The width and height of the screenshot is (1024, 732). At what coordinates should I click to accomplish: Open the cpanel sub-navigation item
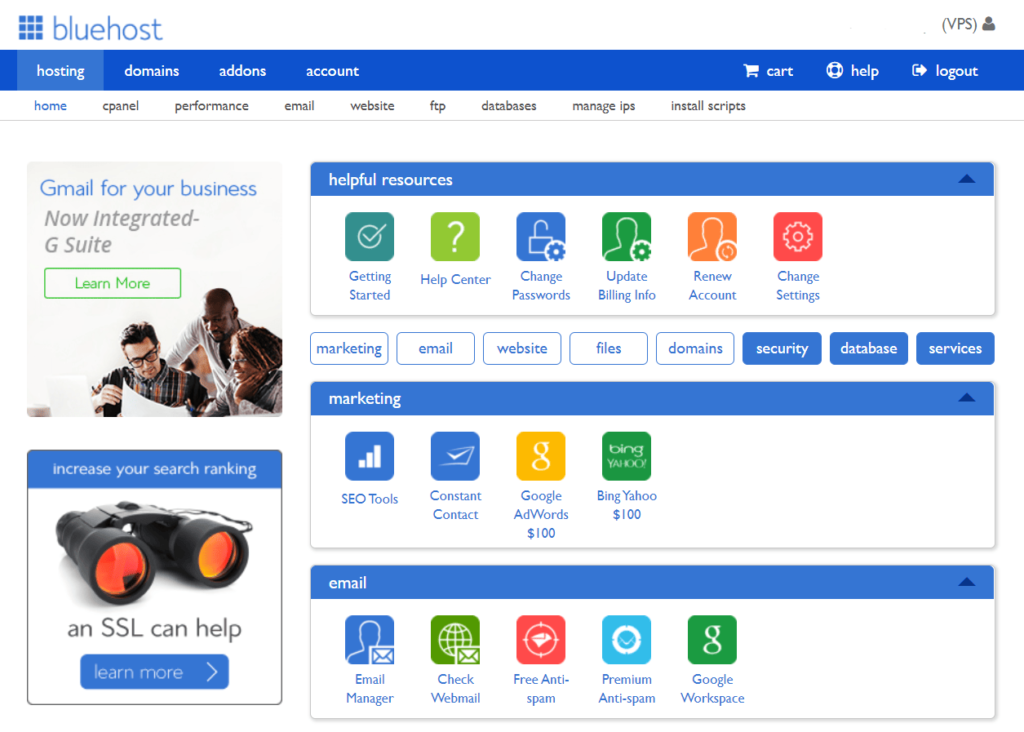(121, 106)
